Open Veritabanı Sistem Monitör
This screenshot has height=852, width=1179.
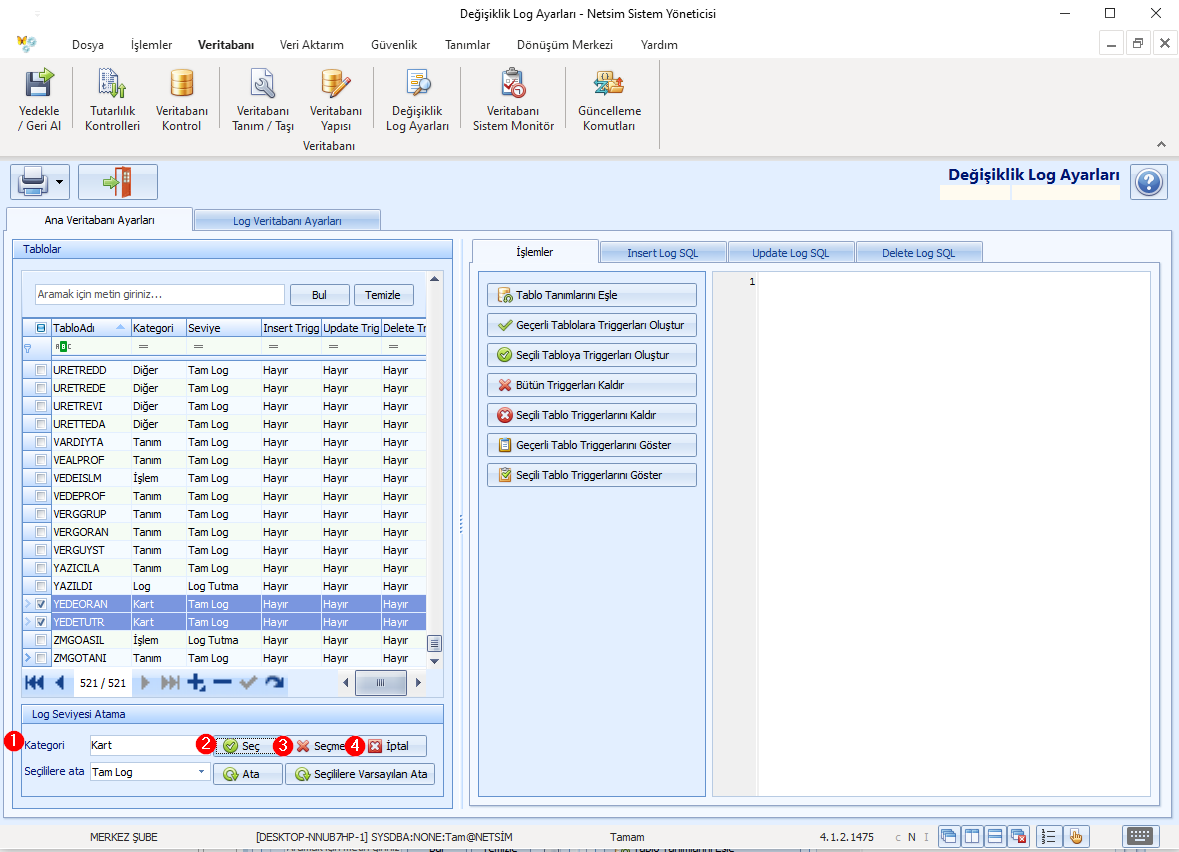coord(513,100)
